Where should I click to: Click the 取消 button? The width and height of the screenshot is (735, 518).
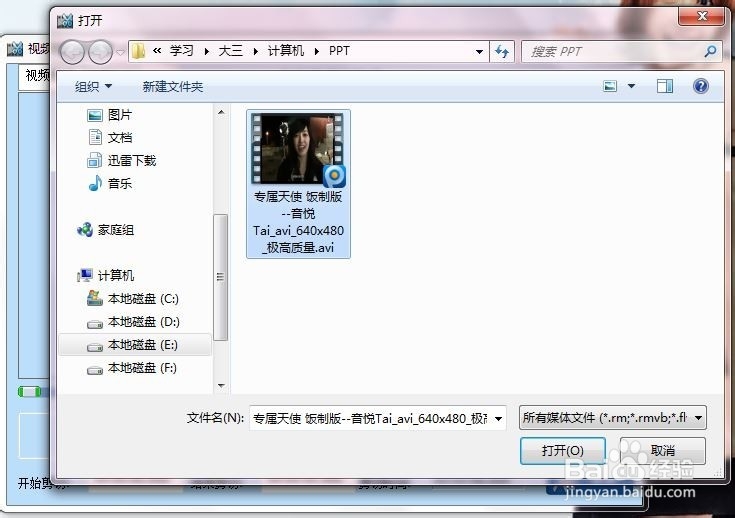[662, 450]
